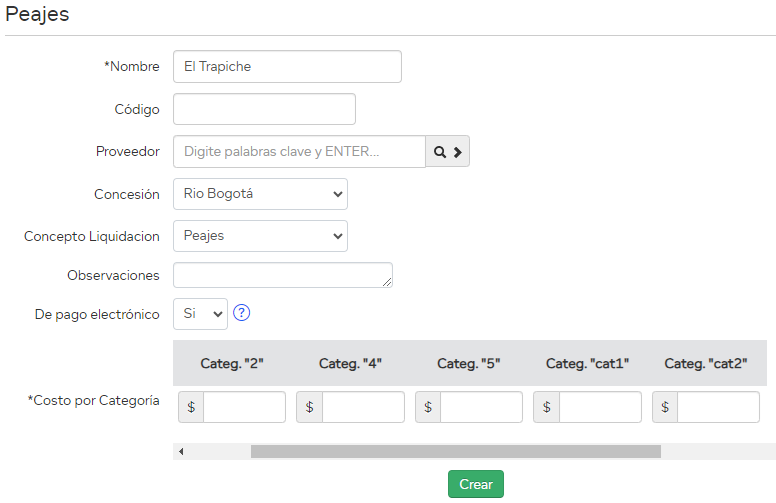
Task: Select the Observaciones text area
Action: 282,275
